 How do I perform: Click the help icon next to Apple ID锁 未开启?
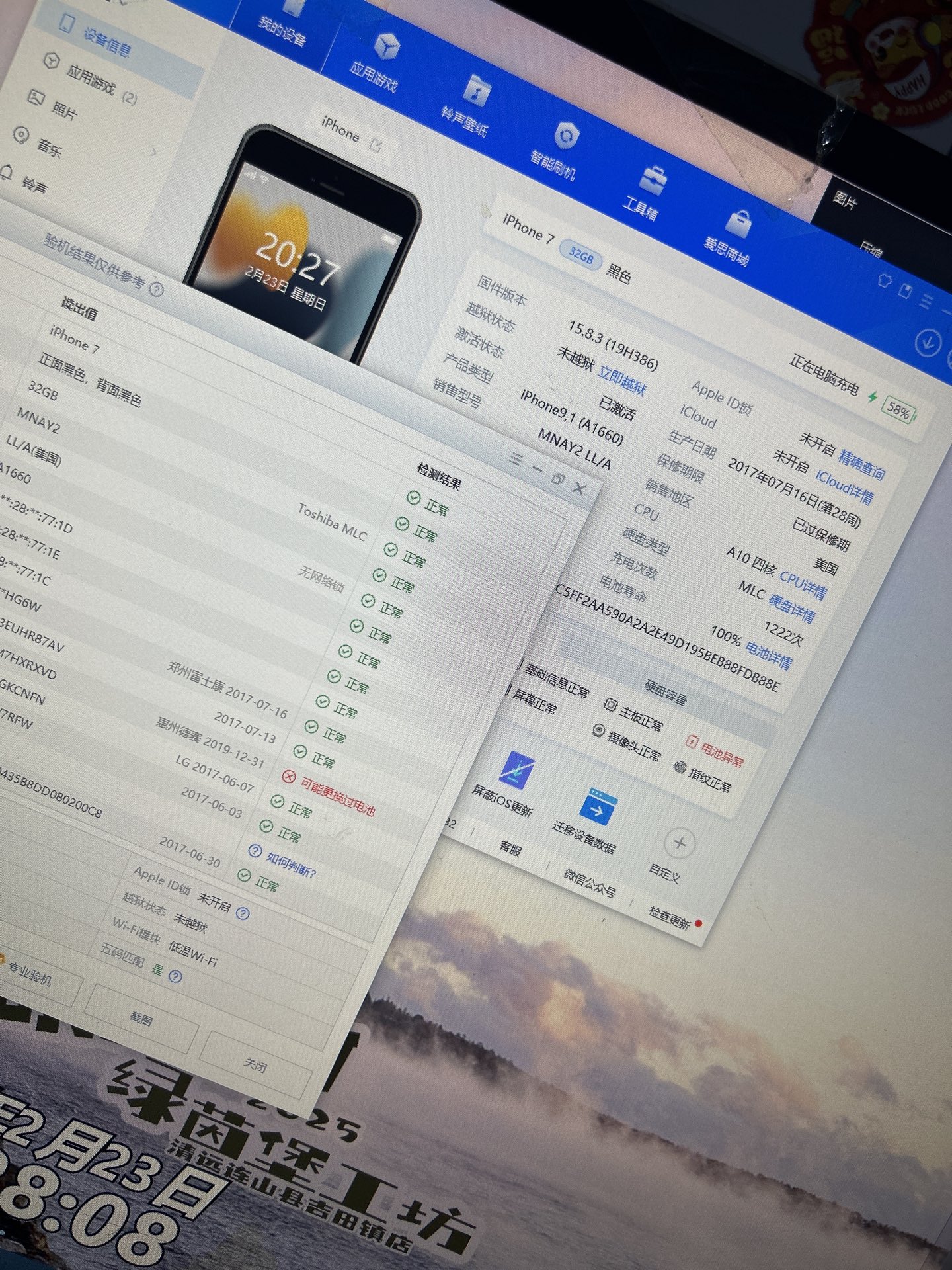pos(243,913)
